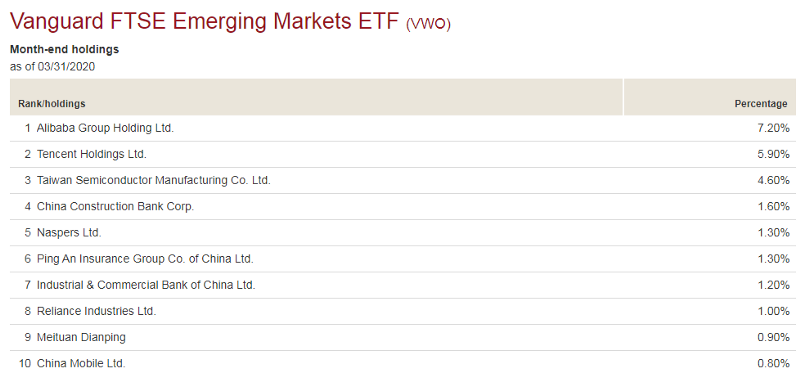The image size is (800, 377).
Task: Open Alibaba Group Holding Ltd. holding
Action: click(x=105, y=128)
